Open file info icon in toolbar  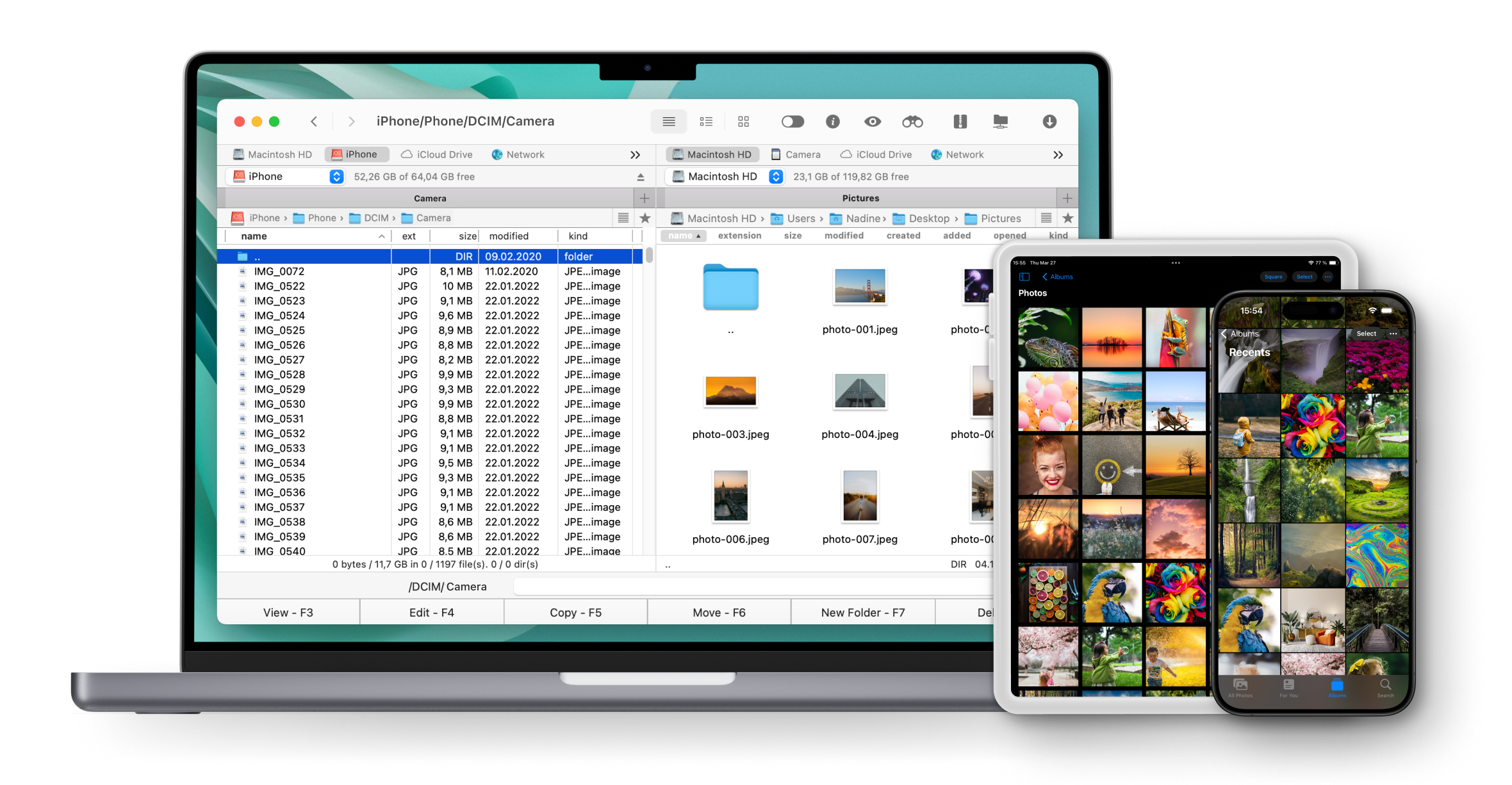[832, 122]
